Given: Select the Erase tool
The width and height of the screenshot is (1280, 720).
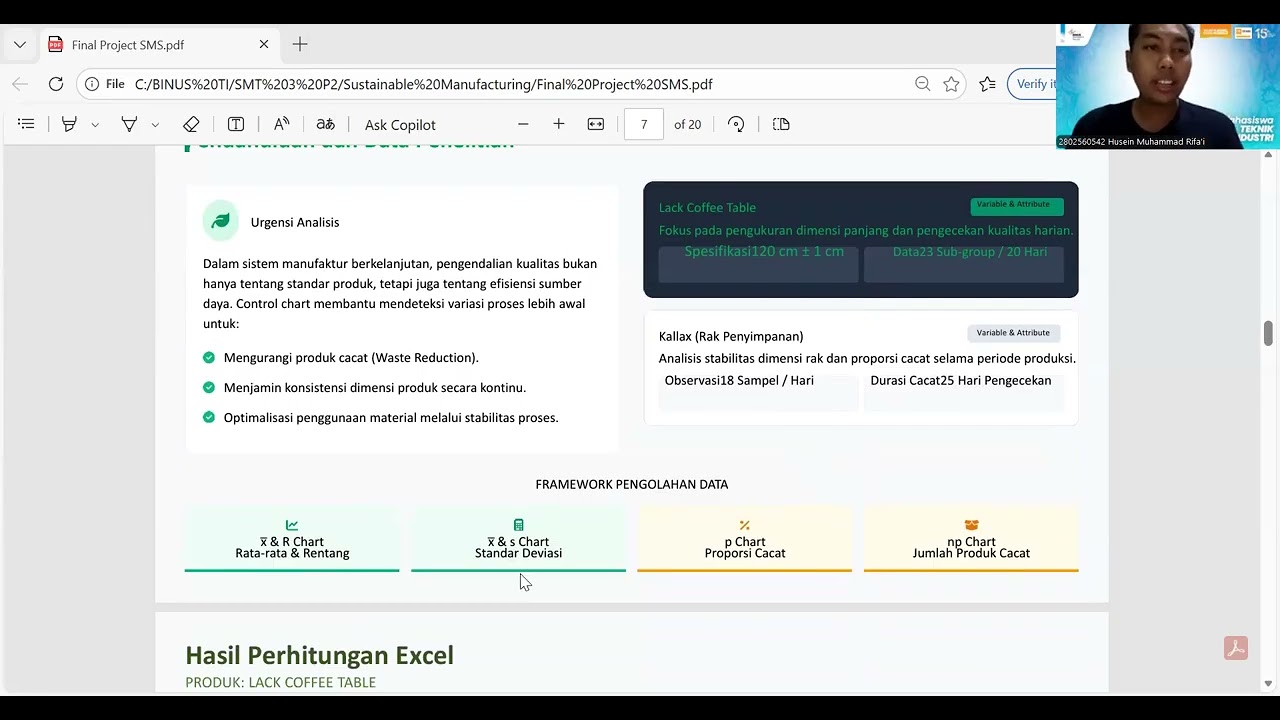Looking at the screenshot, I should pos(191,124).
